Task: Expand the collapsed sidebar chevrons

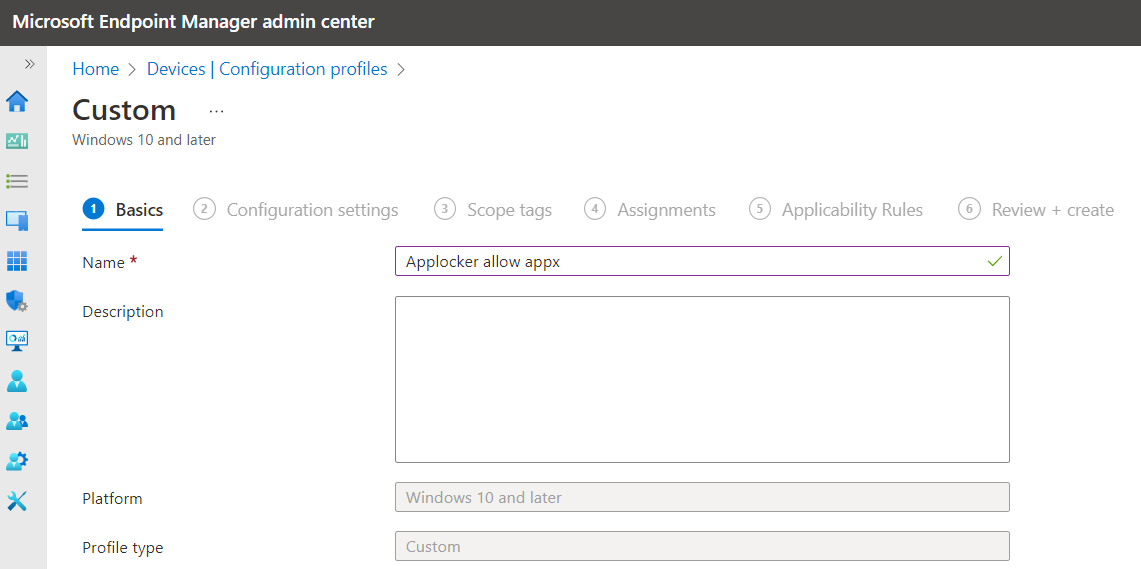Action: click(x=30, y=64)
